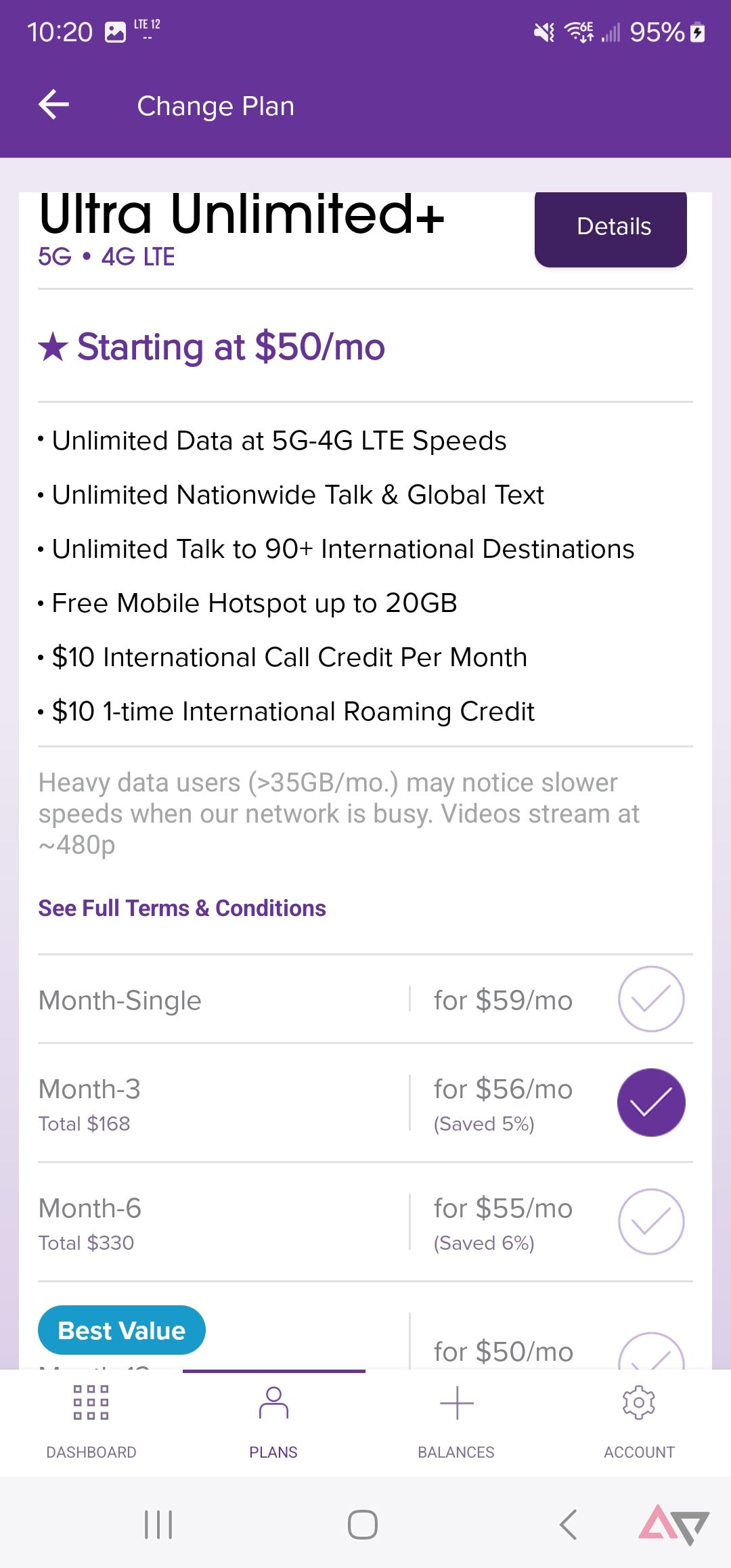Switch to the DASHBOARD tab label
Image resolution: width=731 pixels, height=1568 pixels.
click(91, 1452)
